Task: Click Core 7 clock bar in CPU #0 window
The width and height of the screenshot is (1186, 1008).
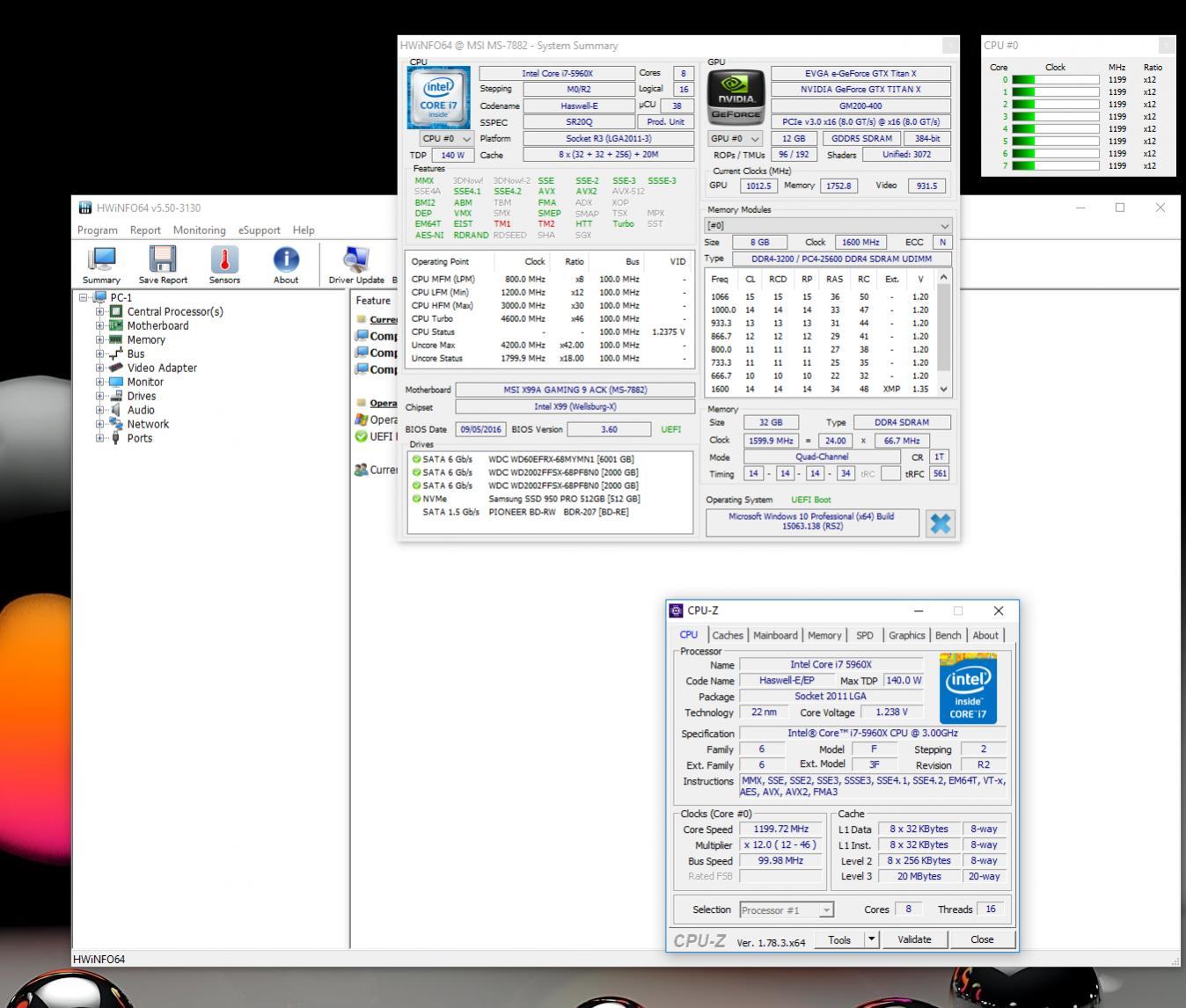Action: pyautogui.click(x=1056, y=165)
